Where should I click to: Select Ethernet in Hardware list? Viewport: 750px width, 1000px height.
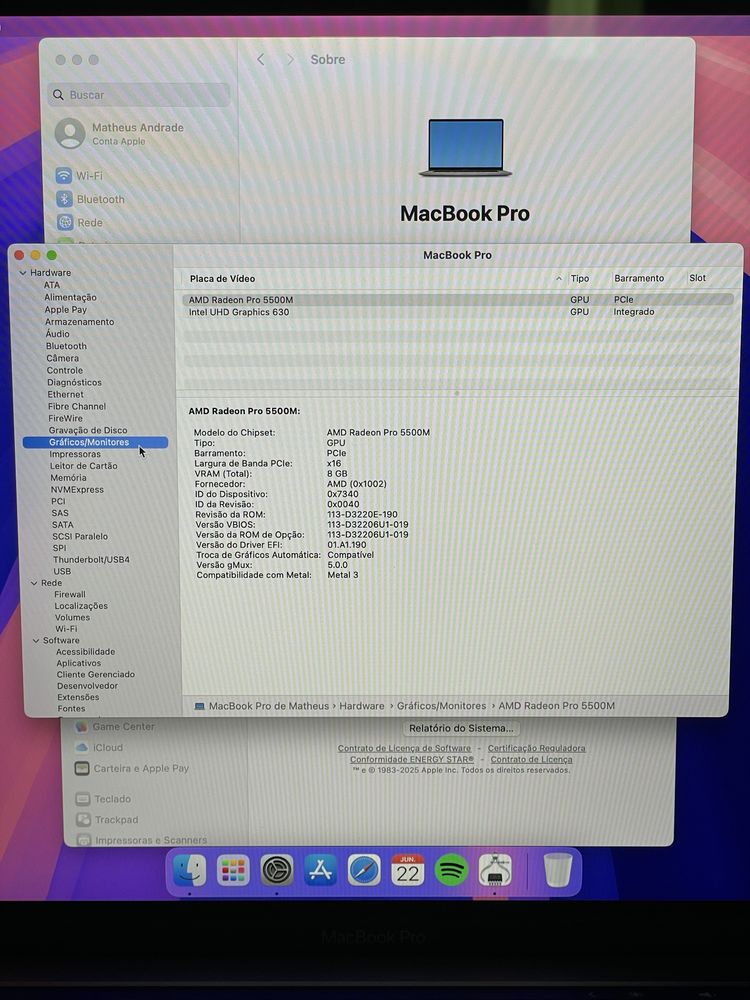pyautogui.click(x=66, y=394)
